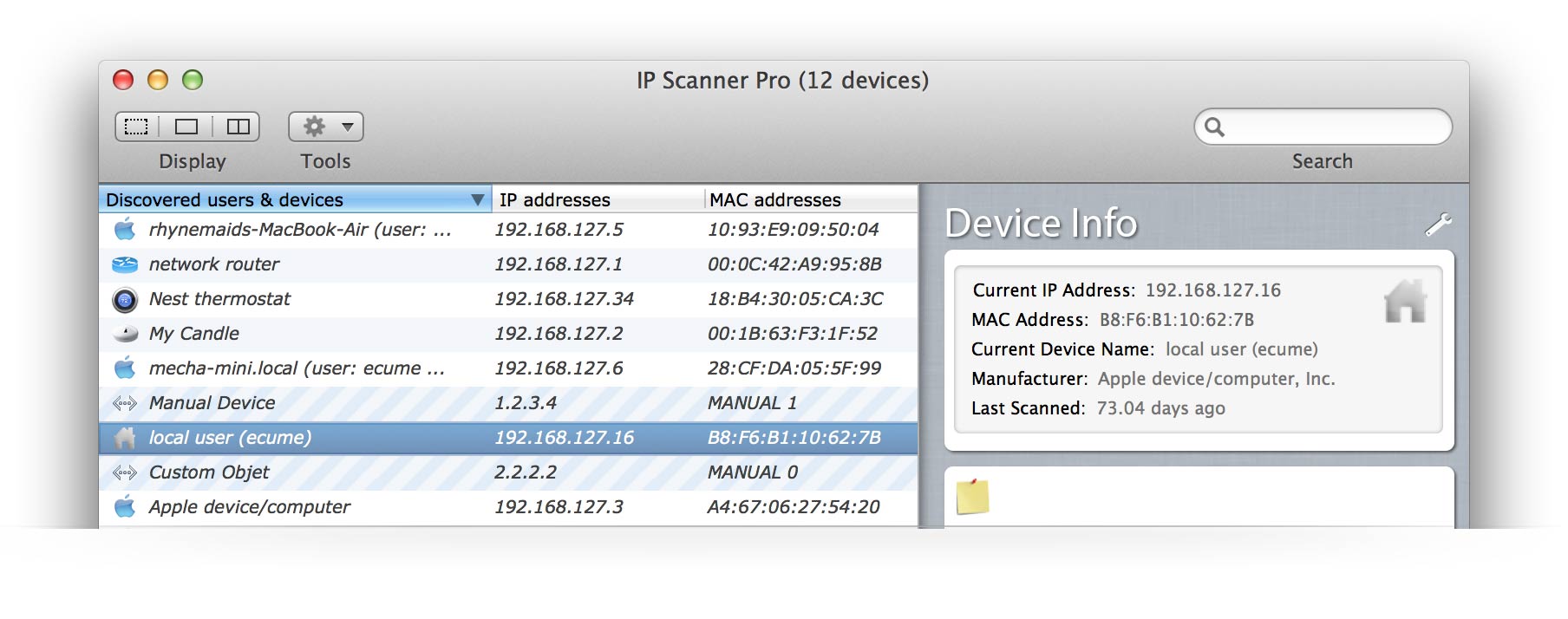Click the house icon in Device Info panel
This screenshot has width=1568, height=619.
tap(1406, 302)
